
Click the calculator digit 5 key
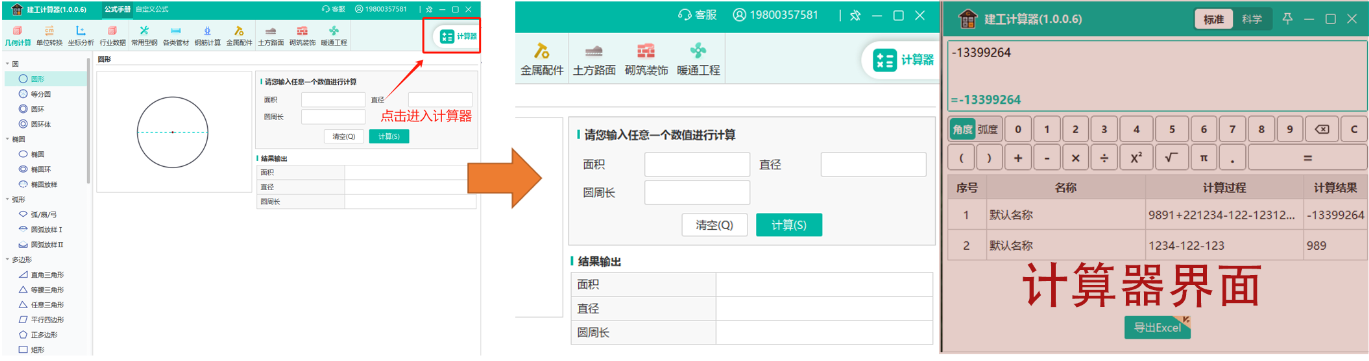pyautogui.click(x=1171, y=129)
